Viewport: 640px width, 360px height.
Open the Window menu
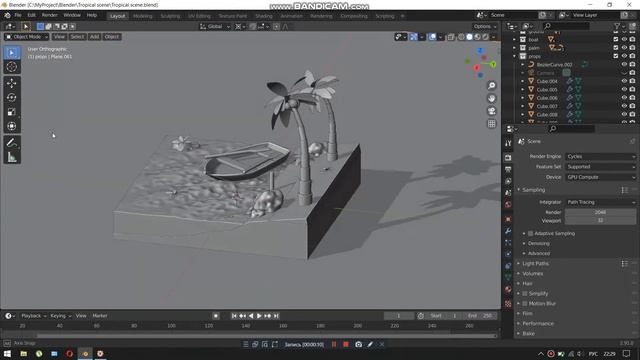[72, 15]
